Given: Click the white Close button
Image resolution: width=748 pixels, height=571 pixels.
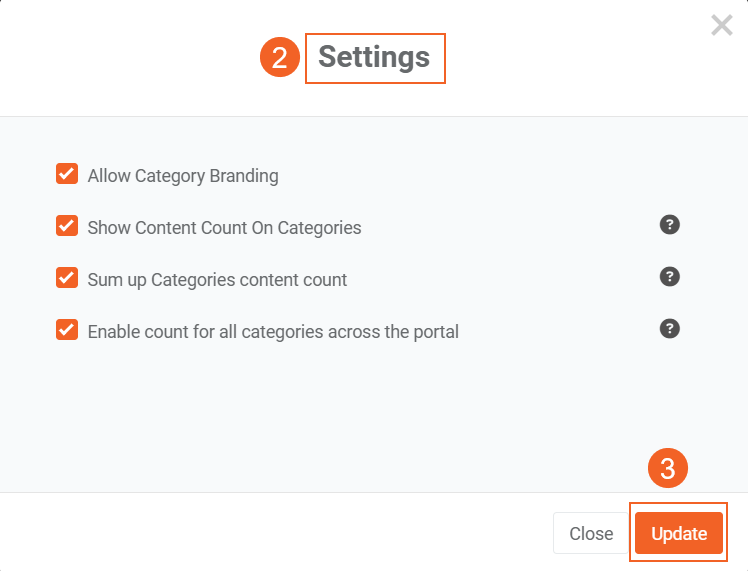Looking at the screenshot, I should [x=591, y=534].
